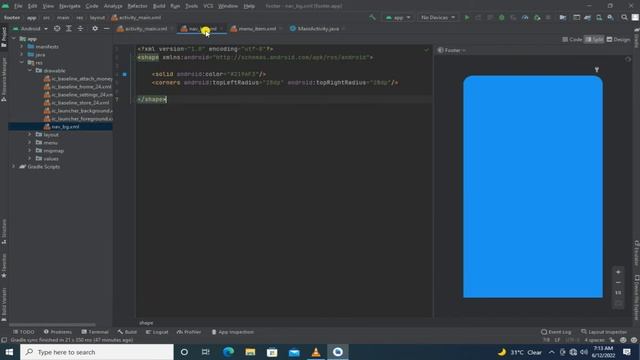Click the 1:1 zoom button in the preview

618,293
